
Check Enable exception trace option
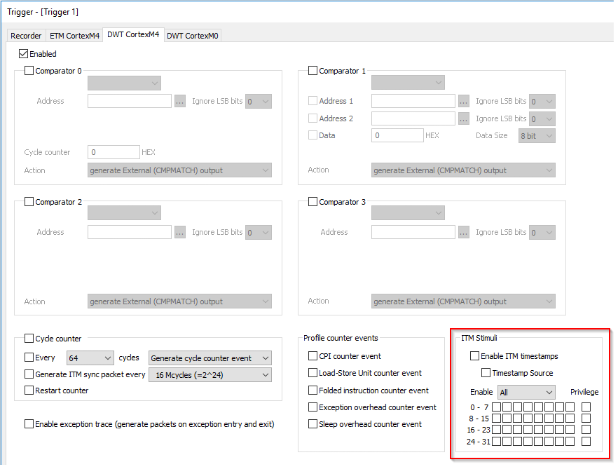[x=28, y=425]
